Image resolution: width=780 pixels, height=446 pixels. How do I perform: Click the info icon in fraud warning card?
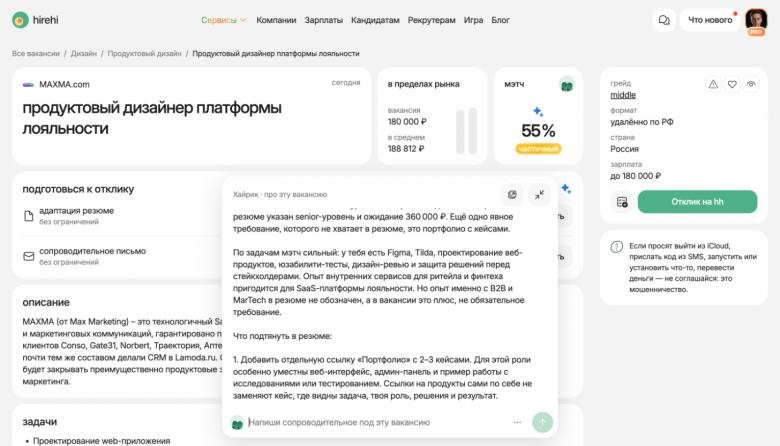pos(616,247)
